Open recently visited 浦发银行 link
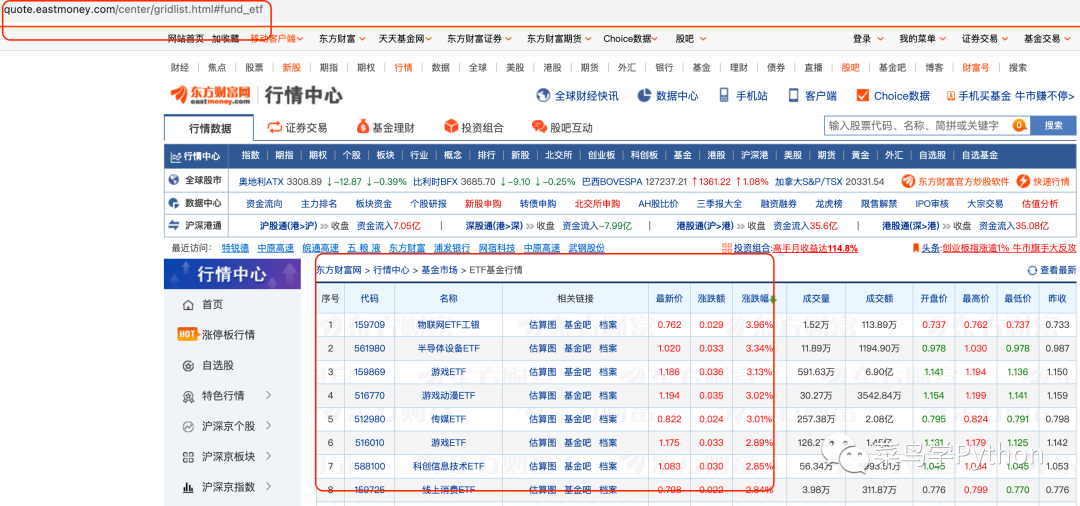The width and height of the screenshot is (1080, 506). (453, 248)
